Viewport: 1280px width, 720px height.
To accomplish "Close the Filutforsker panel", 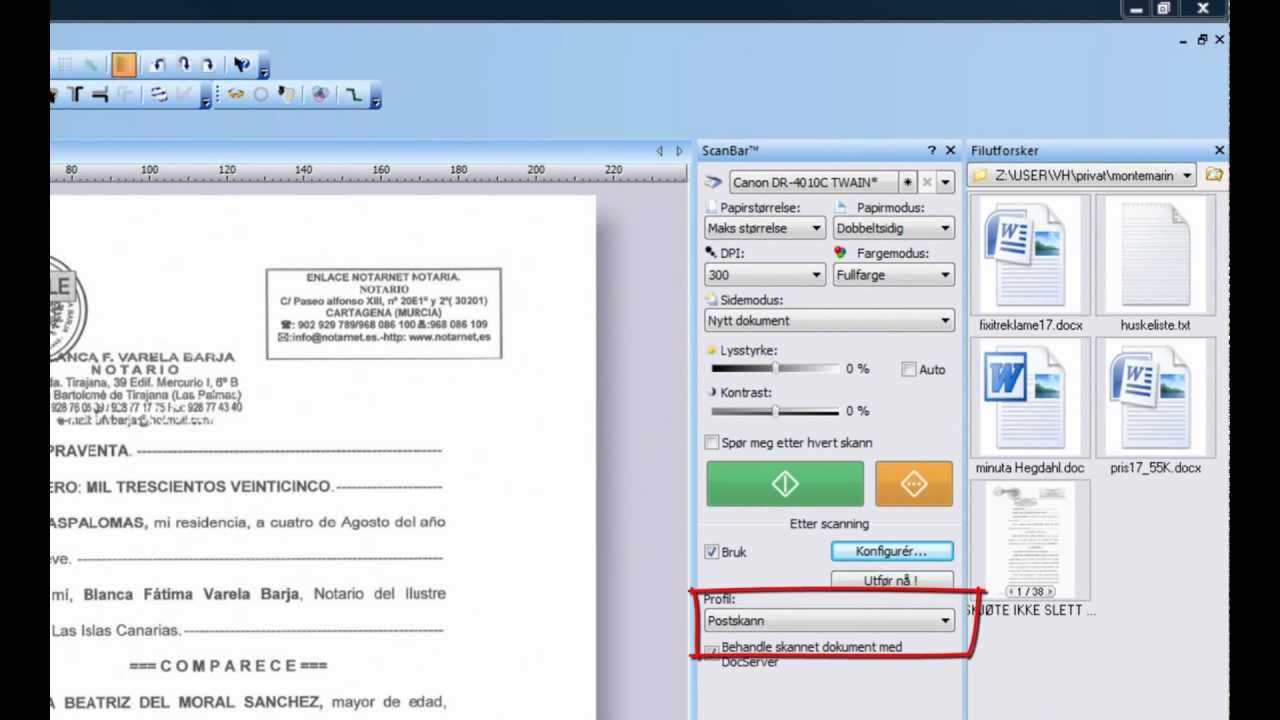I will tap(1219, 150).
